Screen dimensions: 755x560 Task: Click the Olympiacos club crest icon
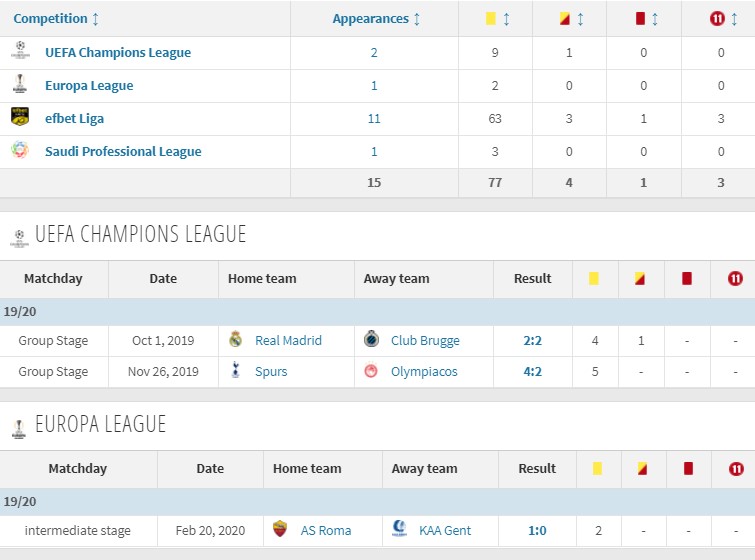[x=371, y=371]
